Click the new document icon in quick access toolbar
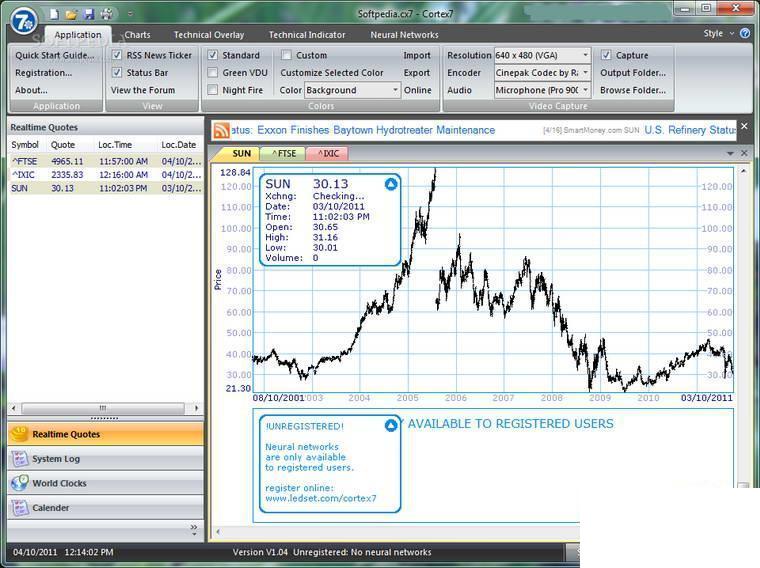The width and height of the screenshot is (760, 568). tap(54, 14)
